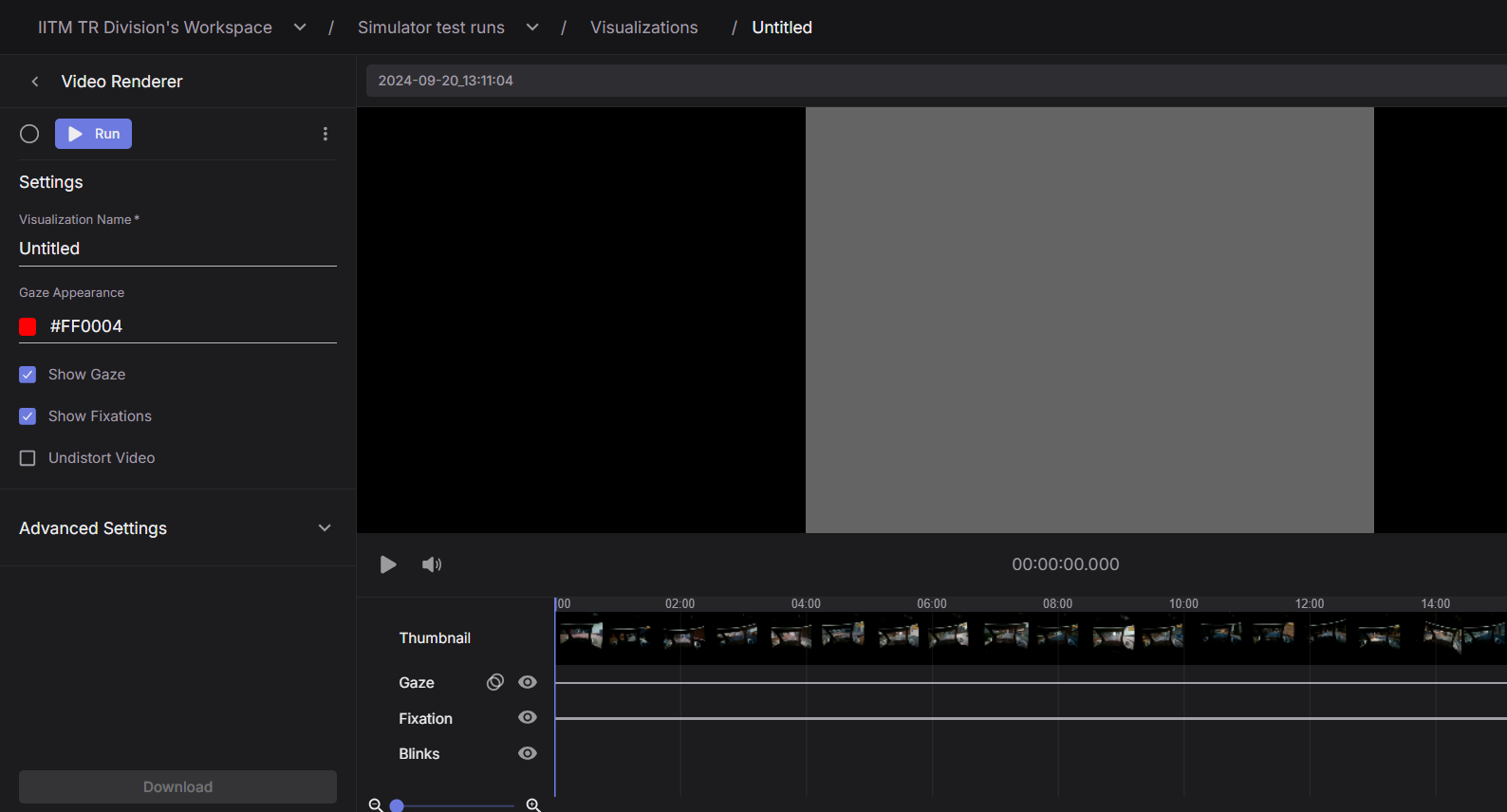Uncheck Show Fixations checkbox
This screenshot has height=812, width=1507.
click(28, 416)
